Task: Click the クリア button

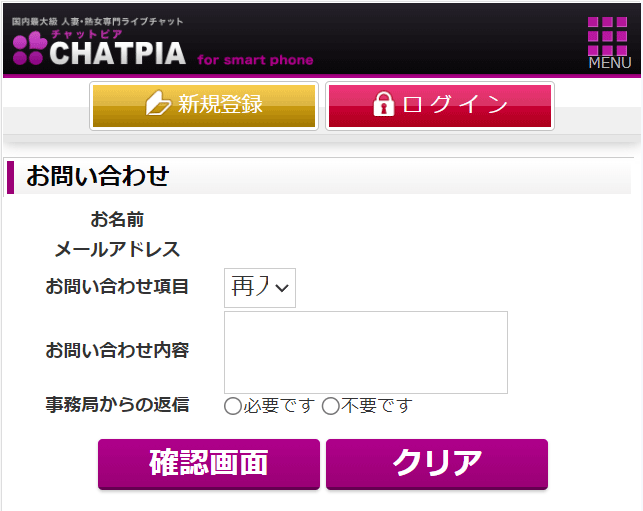Action: [x=437, y=464]
